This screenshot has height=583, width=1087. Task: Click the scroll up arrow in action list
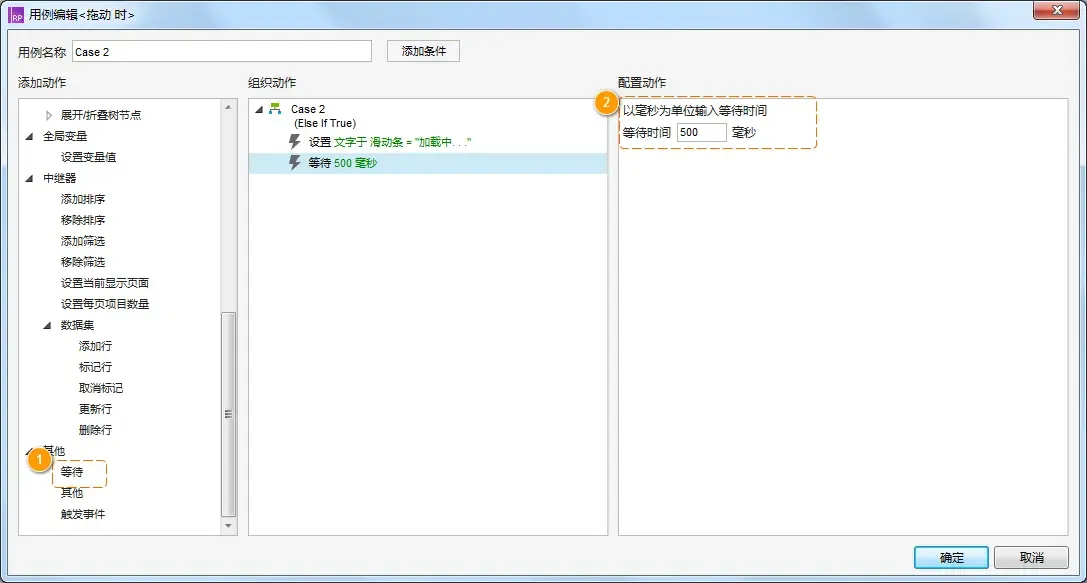coord(228,105)
